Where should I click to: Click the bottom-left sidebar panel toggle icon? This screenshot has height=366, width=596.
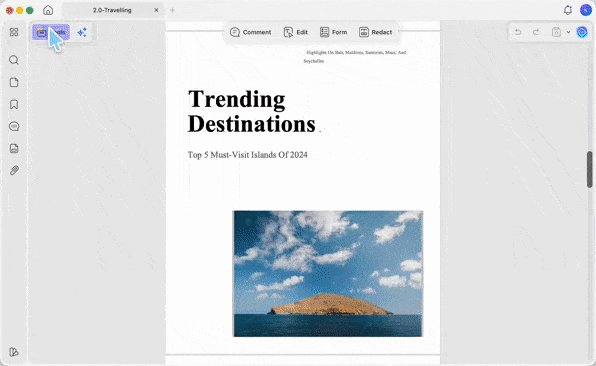tap(14, 352)
